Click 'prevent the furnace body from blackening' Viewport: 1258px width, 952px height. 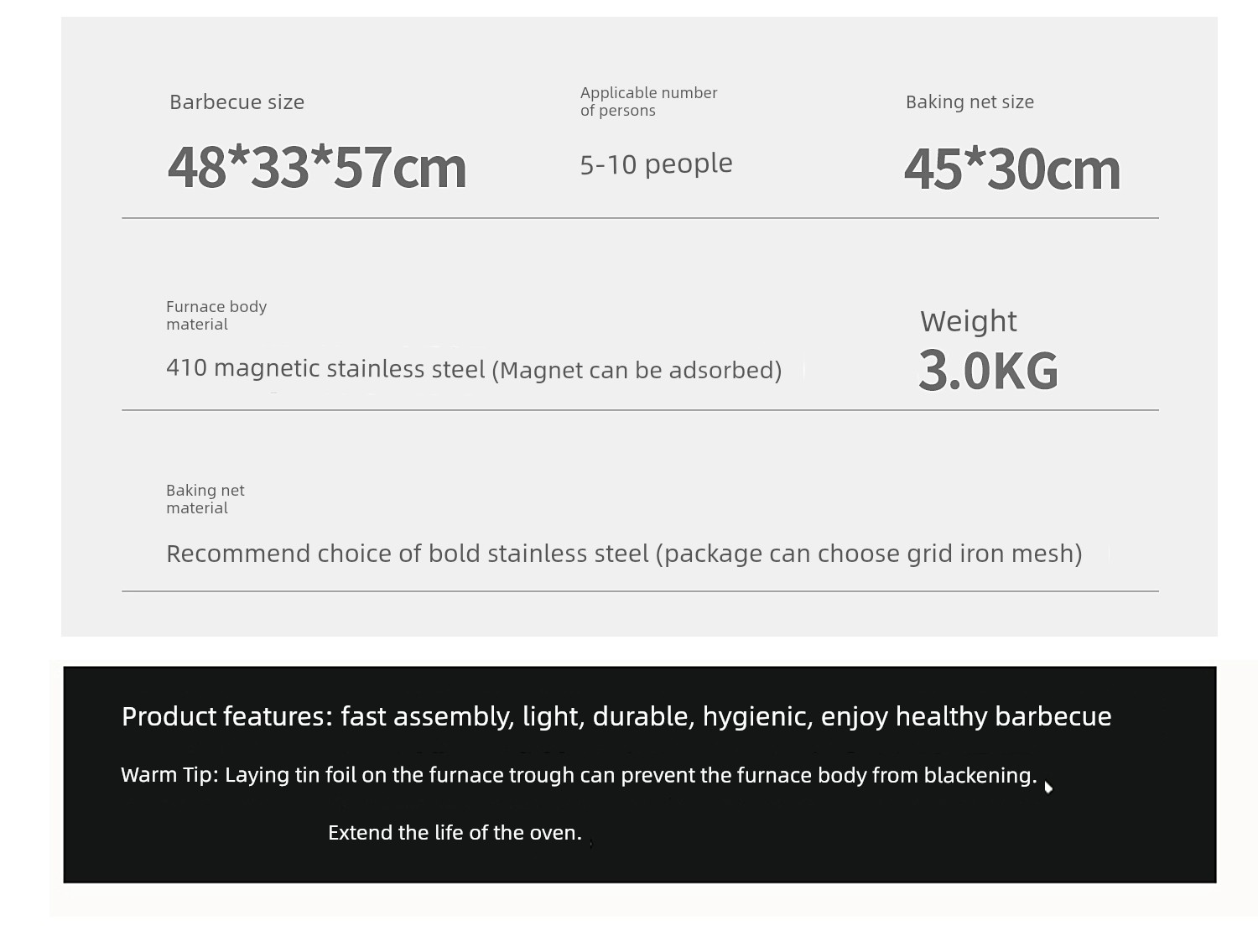click(824, 775)
